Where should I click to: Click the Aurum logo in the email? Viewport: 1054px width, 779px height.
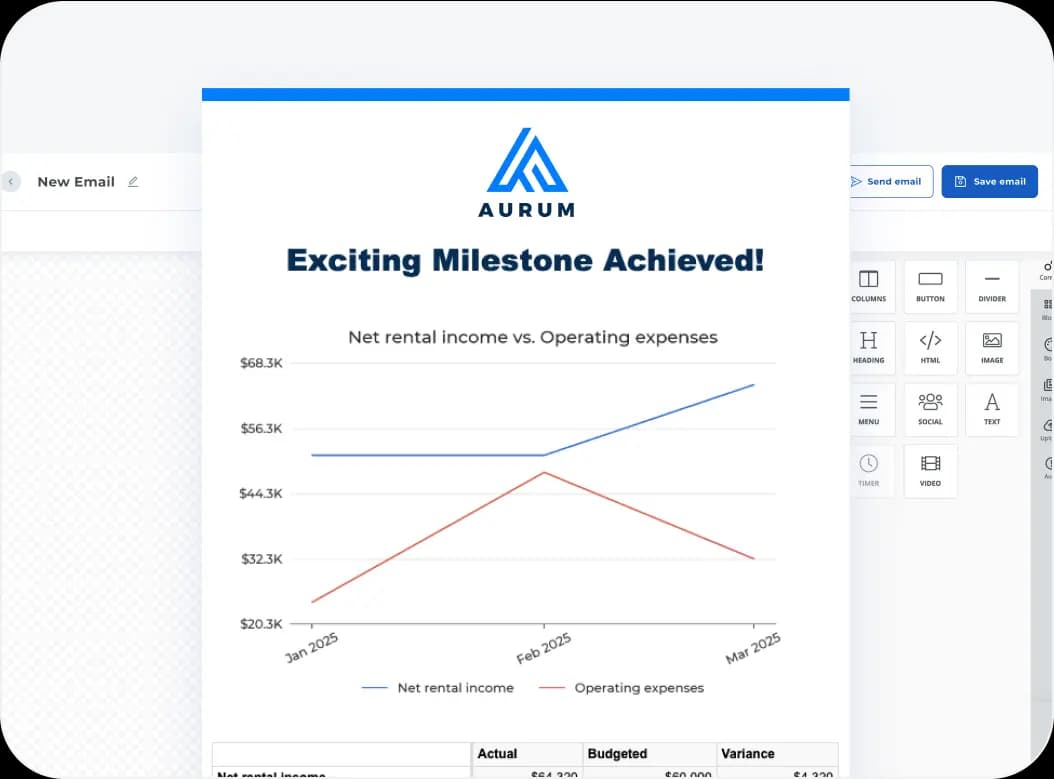[527, 172]
